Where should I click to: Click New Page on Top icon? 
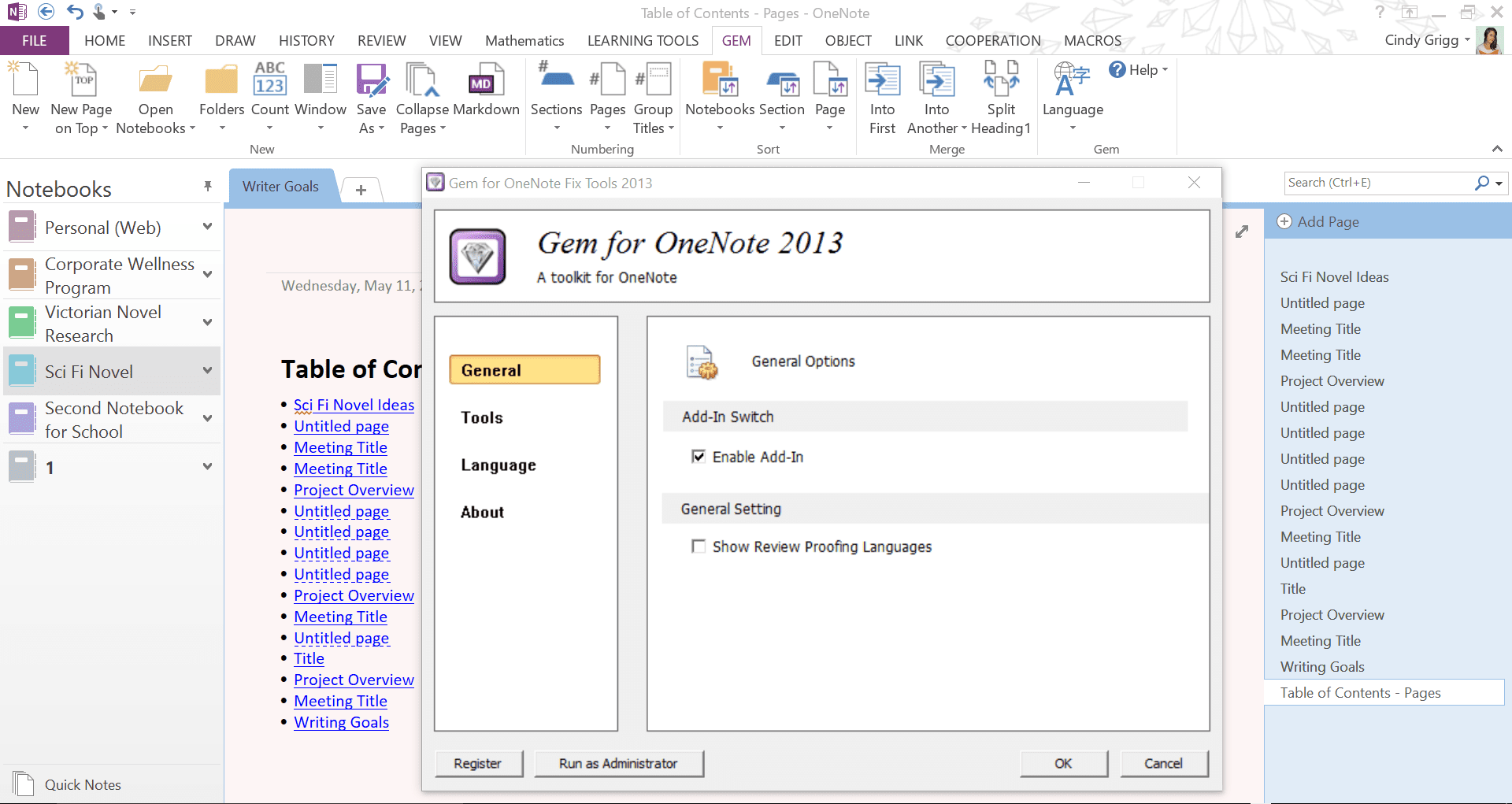coord(81,80)
